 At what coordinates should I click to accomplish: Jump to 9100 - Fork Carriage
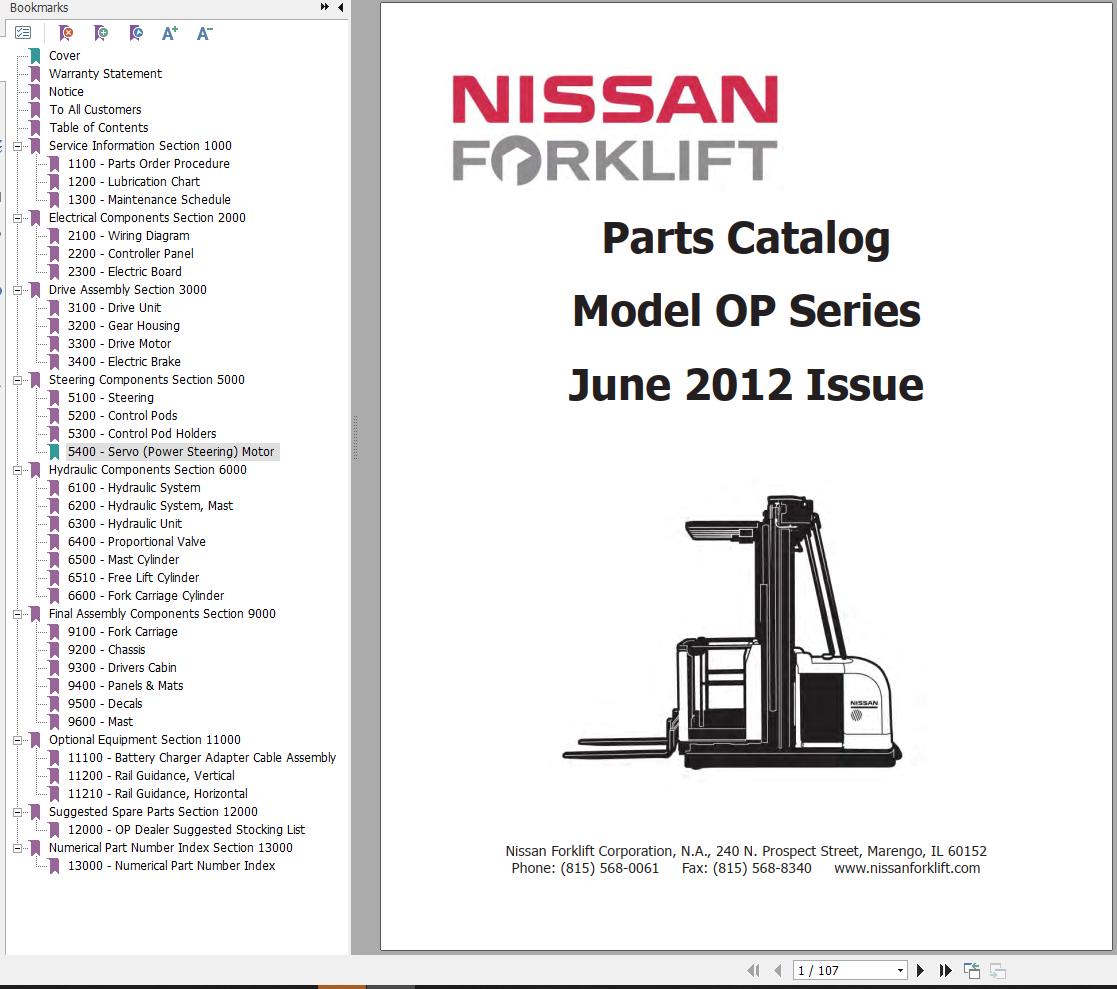(123, 632)
